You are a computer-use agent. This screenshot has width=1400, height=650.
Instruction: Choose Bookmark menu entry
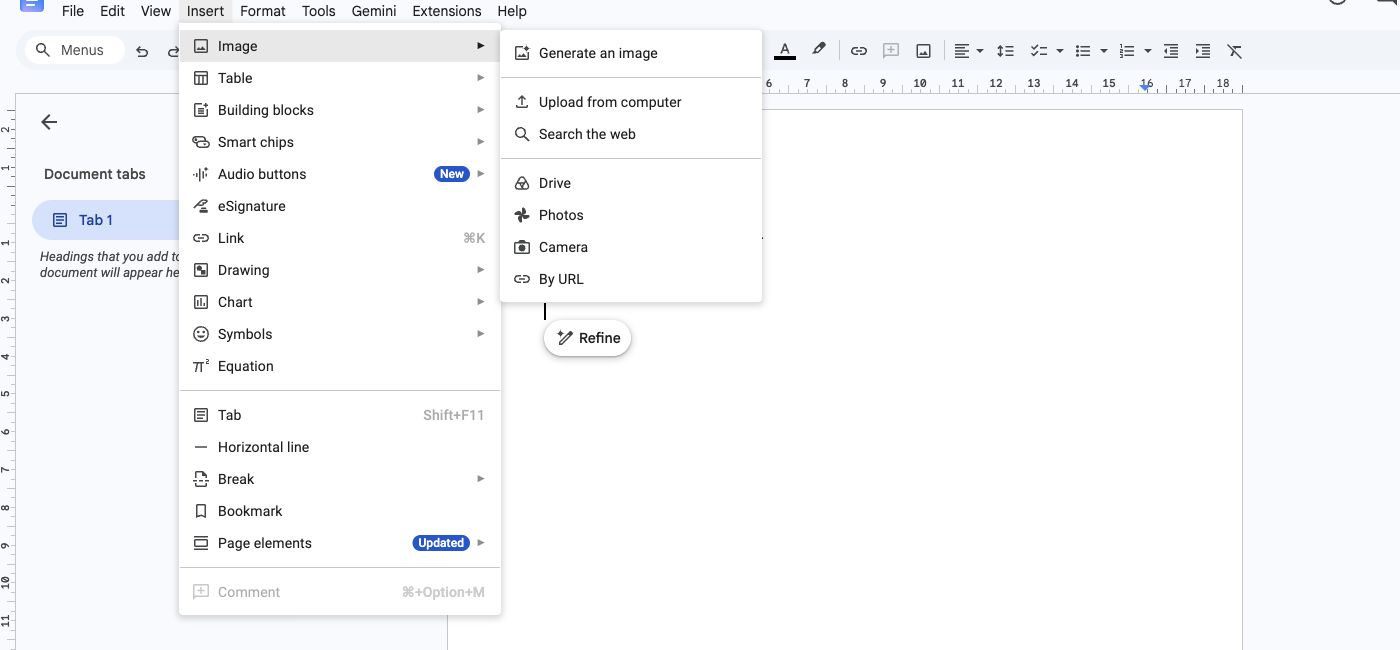tap(340, 511)
